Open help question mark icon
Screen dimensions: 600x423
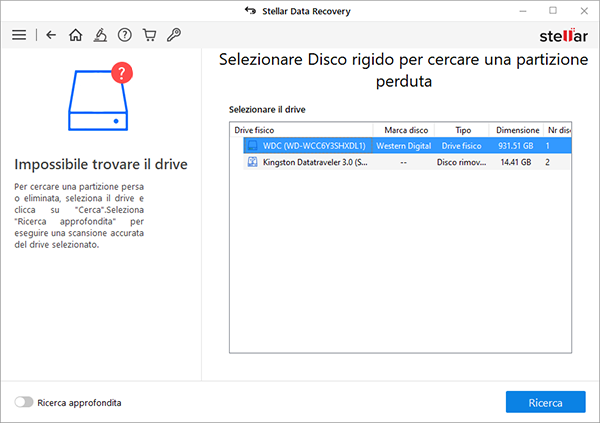pos(125,35)
